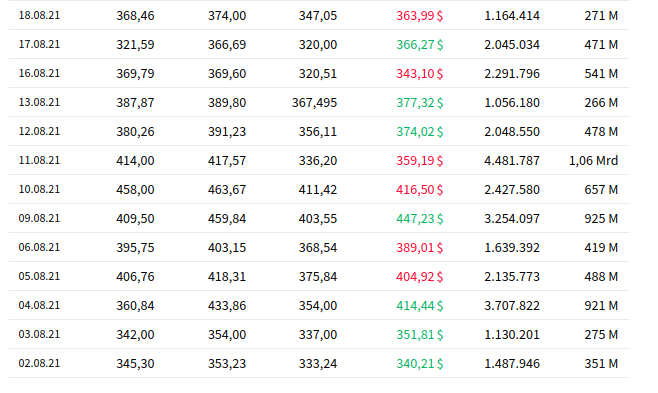Click closing price 414,44 $
This screenshot has width=658, height=393.
419,305
